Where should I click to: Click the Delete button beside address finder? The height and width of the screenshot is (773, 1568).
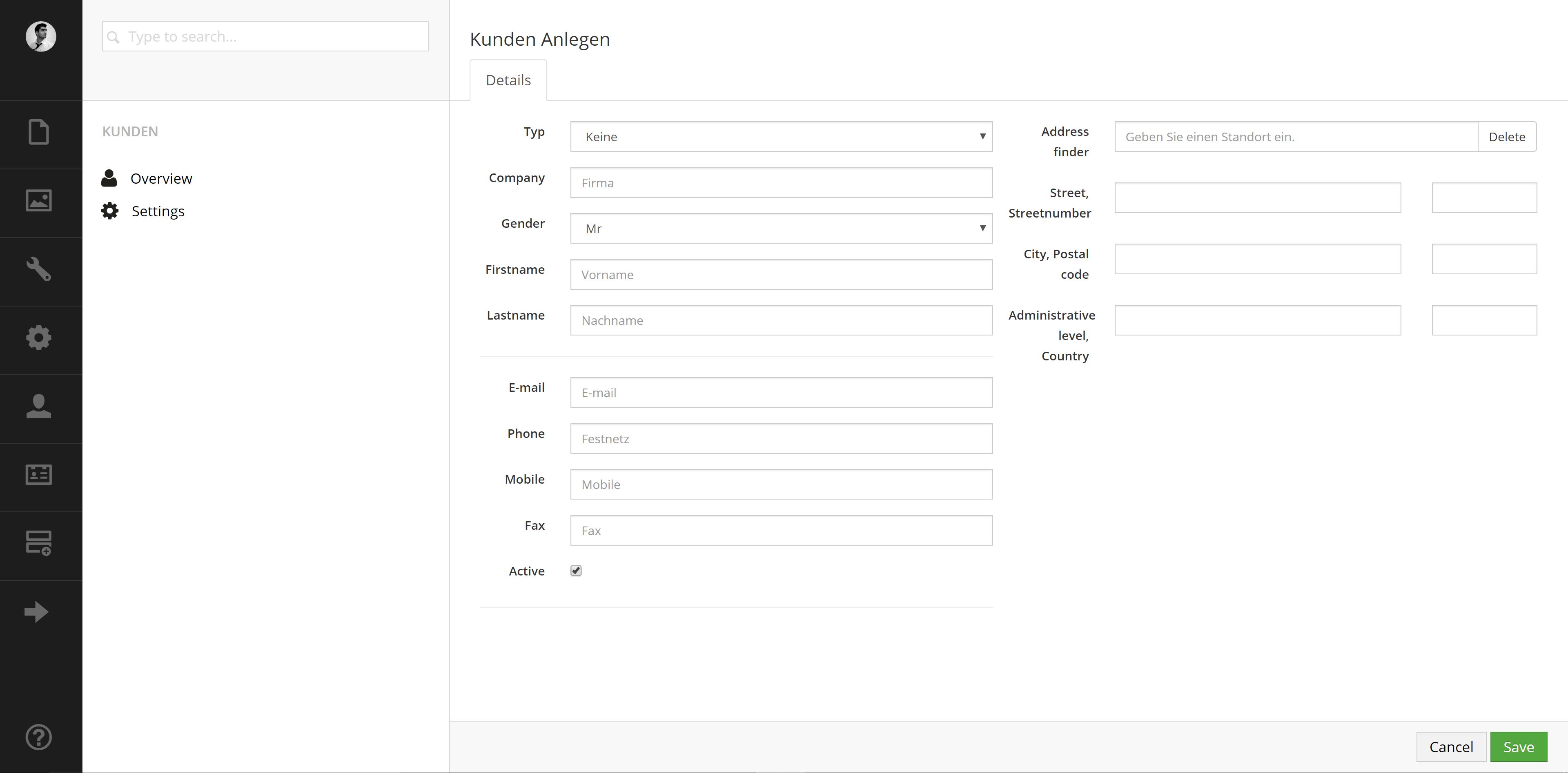[x=1507, y=137]
